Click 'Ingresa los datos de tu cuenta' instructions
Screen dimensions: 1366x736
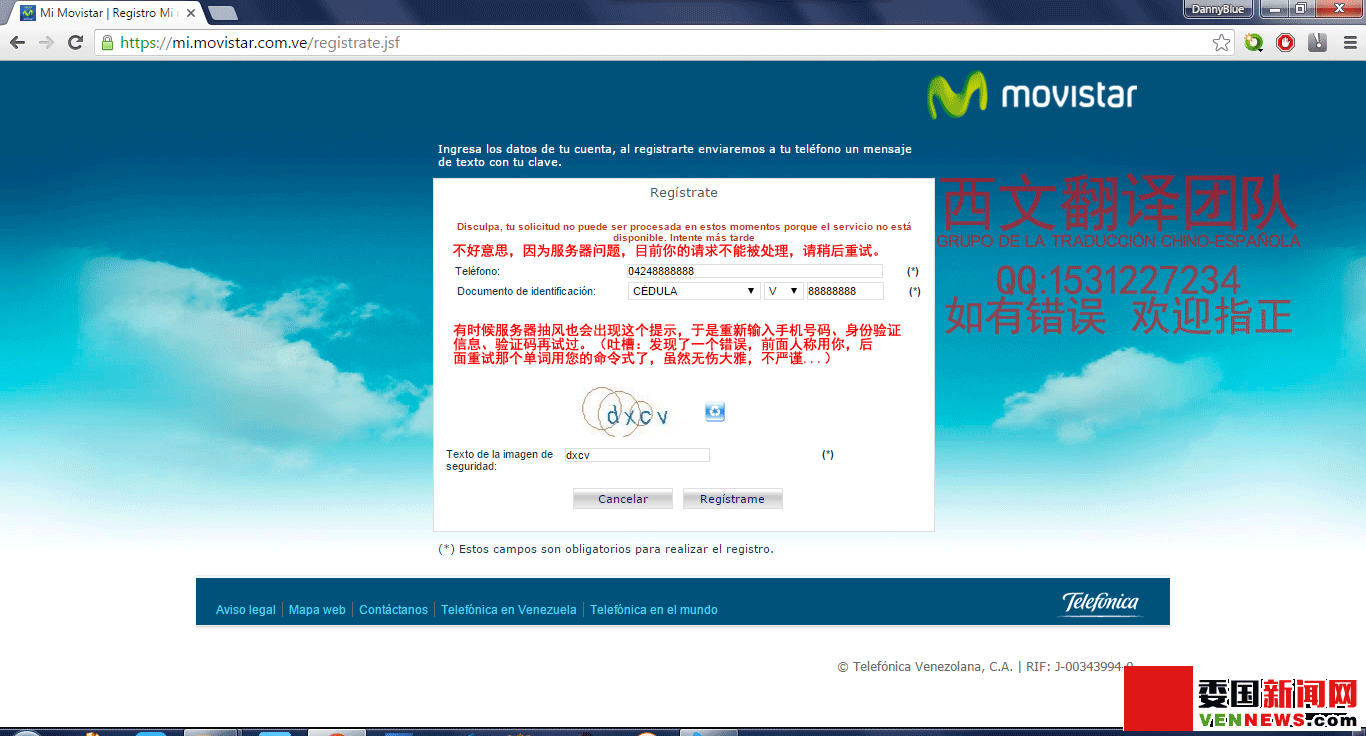pyautogui.click(x=675, y=155)
